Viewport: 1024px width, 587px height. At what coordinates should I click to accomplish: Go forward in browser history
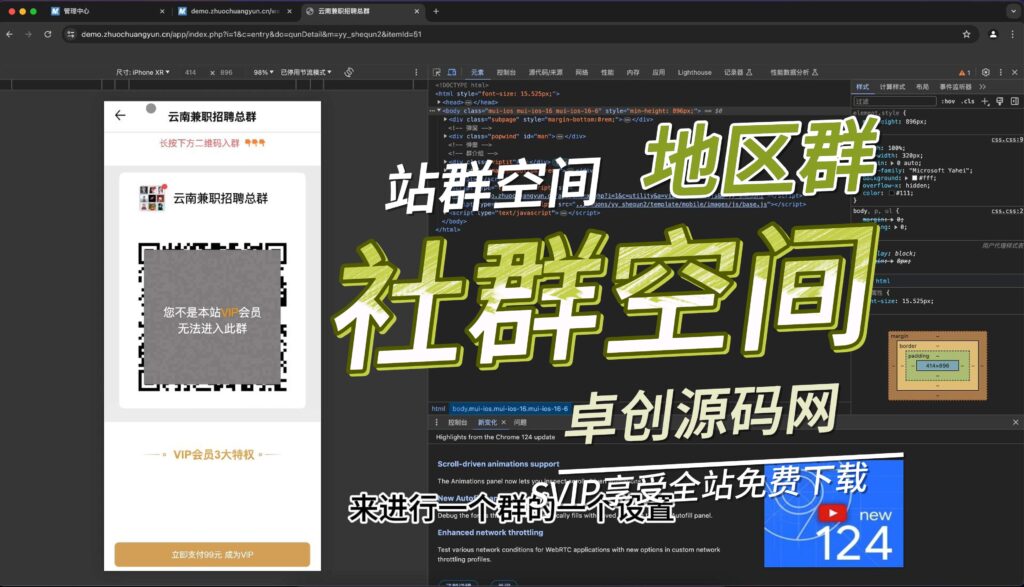tap(28, 34)
